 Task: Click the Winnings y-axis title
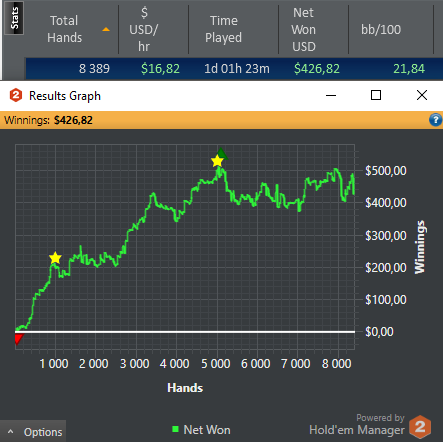point(420,247)
